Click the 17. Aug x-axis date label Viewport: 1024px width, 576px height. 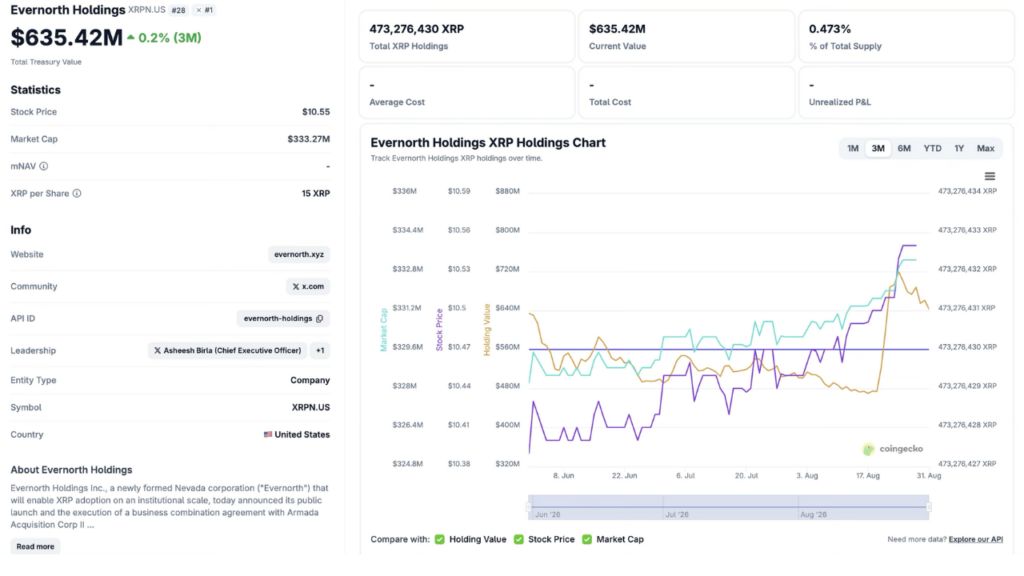point(868,475)
